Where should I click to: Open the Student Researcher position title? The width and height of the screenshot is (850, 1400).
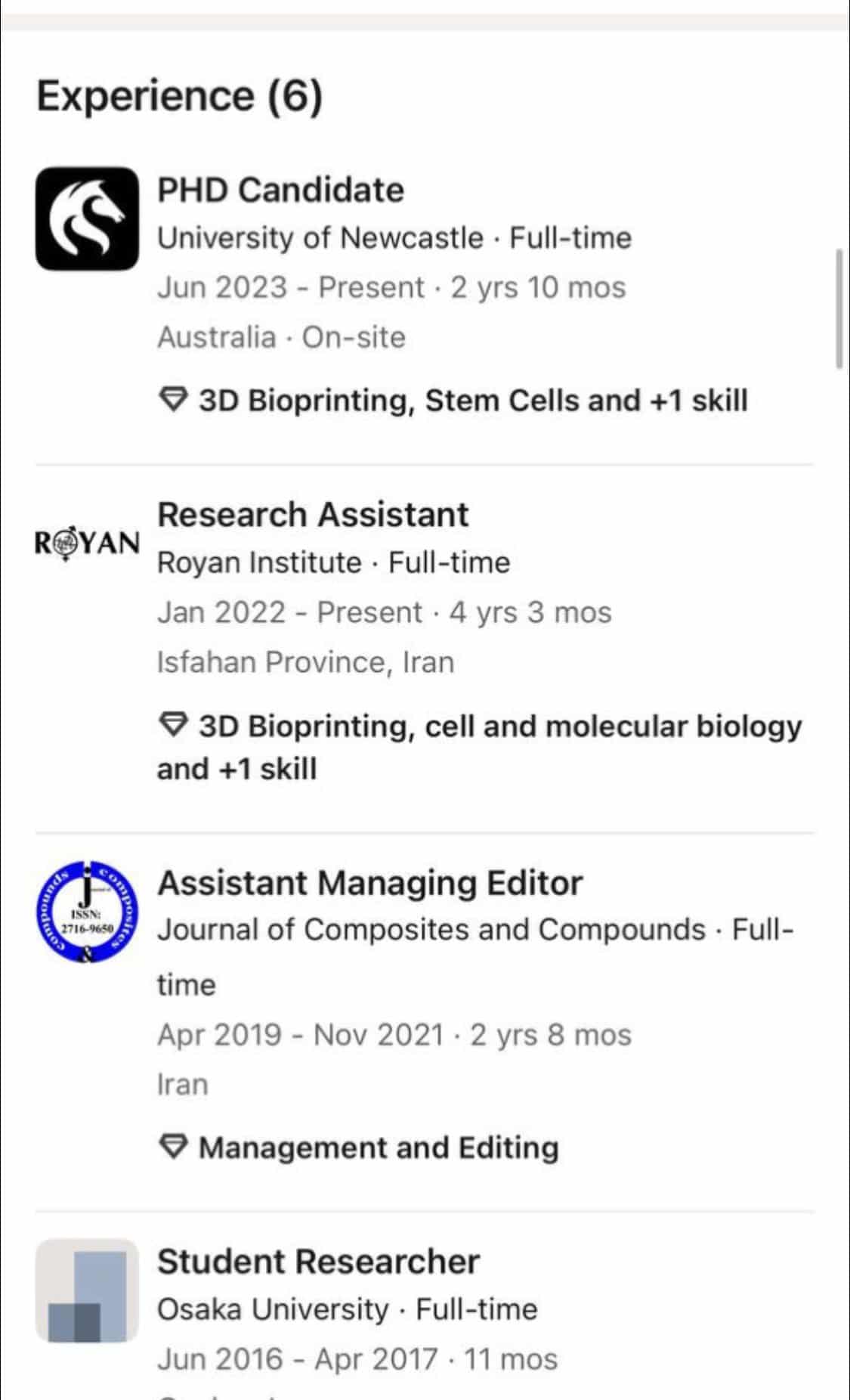pyautogui.click(x=318, y=1261)
